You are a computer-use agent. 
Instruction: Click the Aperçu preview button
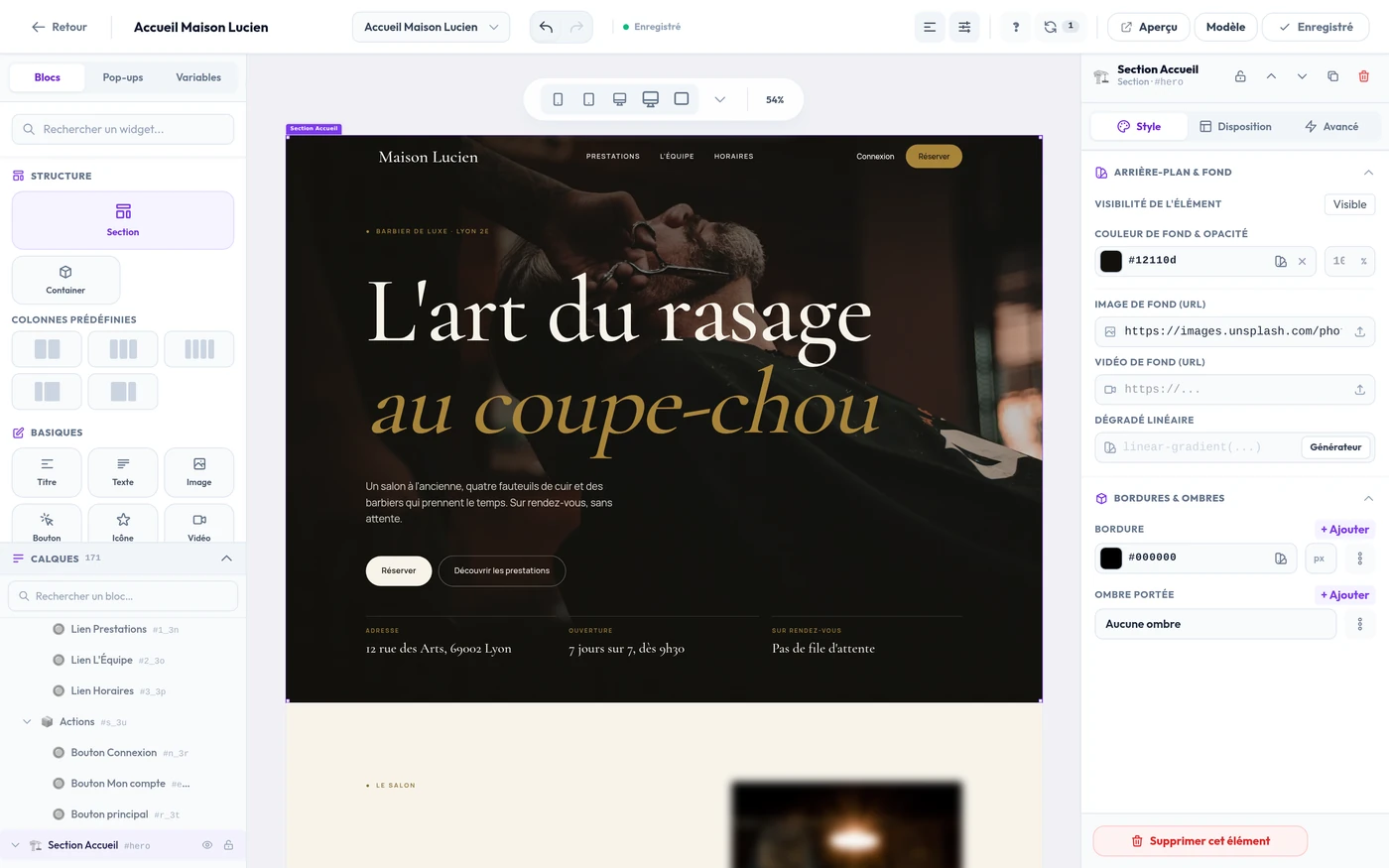point(1149,27)
